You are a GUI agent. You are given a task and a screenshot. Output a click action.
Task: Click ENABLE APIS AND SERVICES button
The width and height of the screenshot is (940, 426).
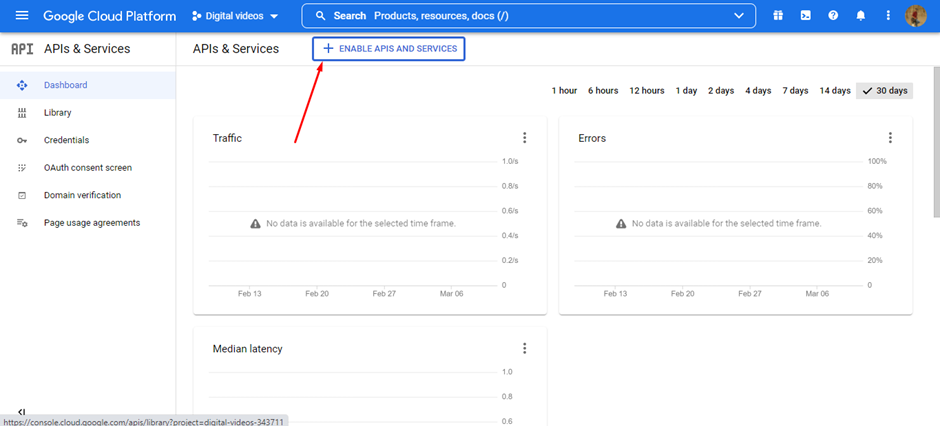coord(388,49)
